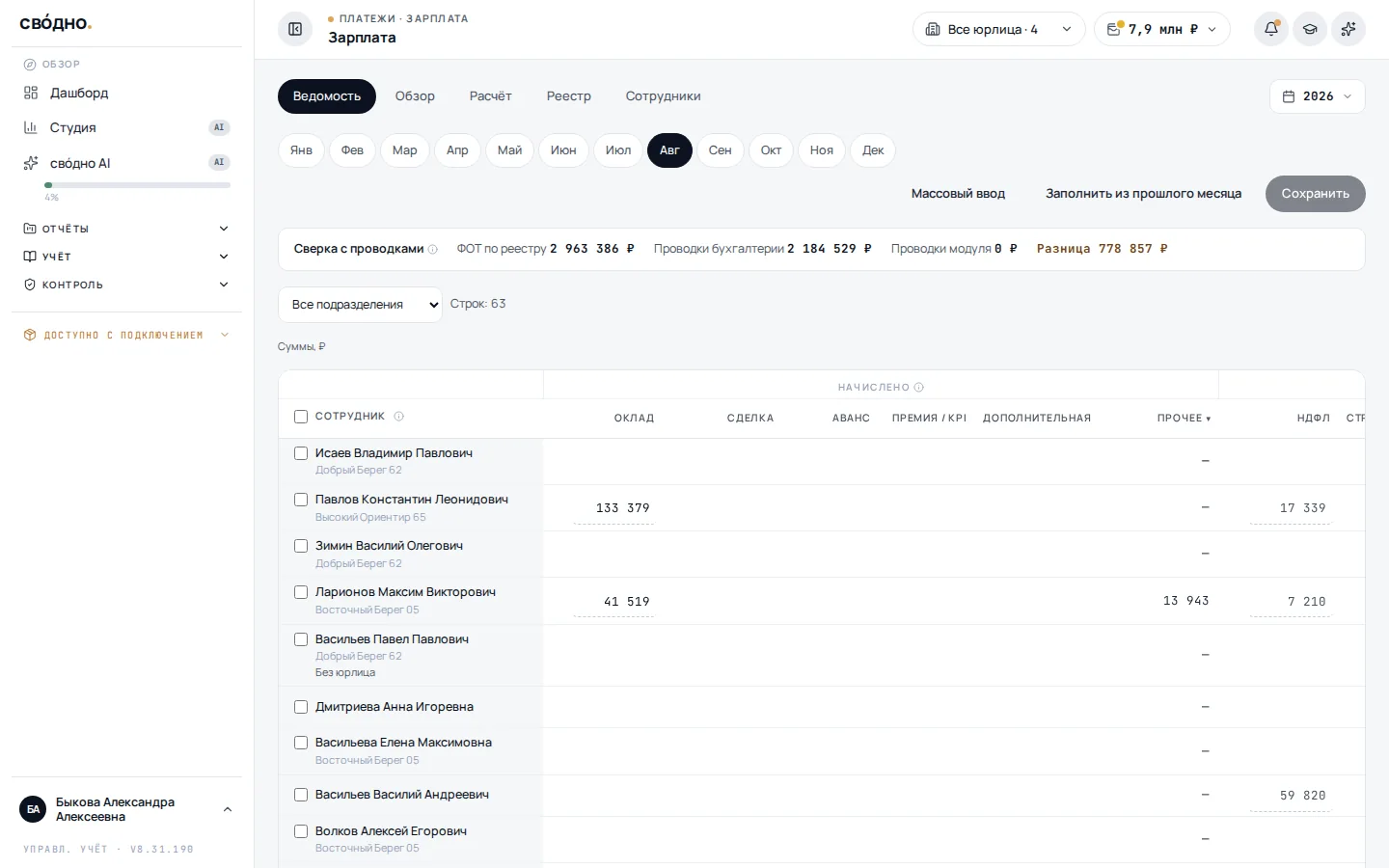The width and height of the screenshot is (1389, 868).
Task: Expand the Учёт sidebar section
Action: (x=126, y=257)
